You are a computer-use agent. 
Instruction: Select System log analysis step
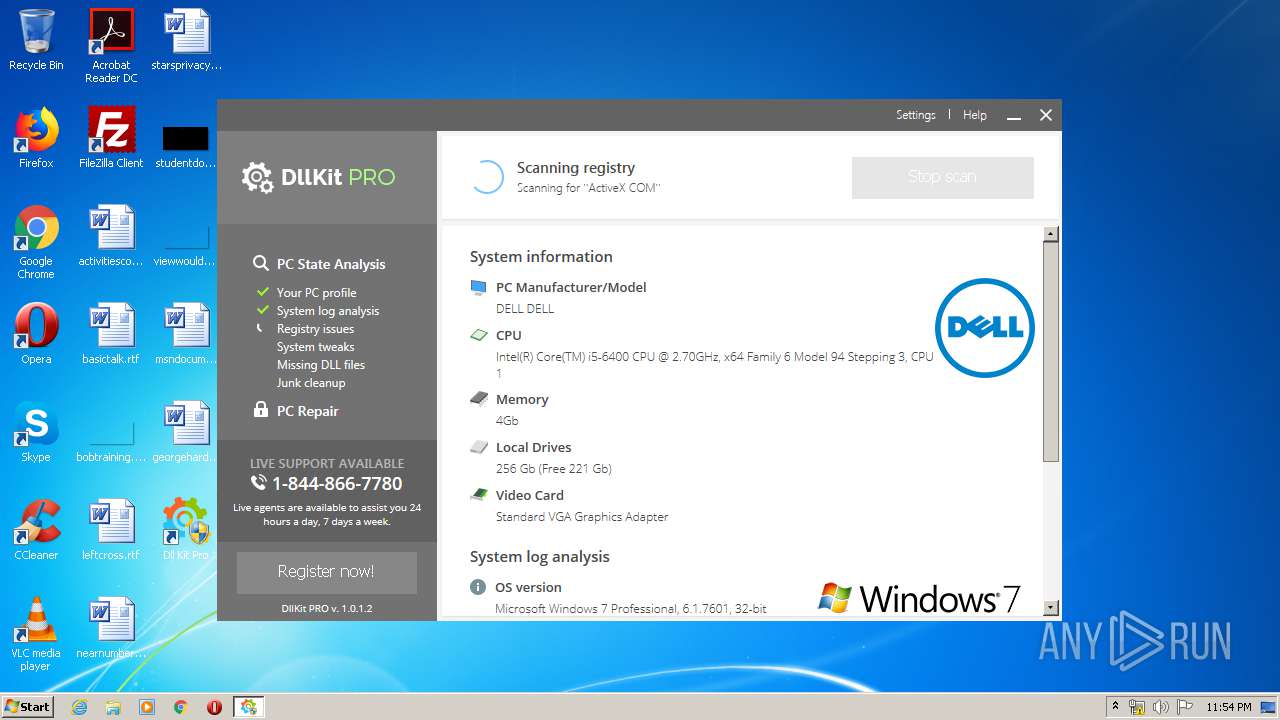pyautogui.click(x=328, y=311)
